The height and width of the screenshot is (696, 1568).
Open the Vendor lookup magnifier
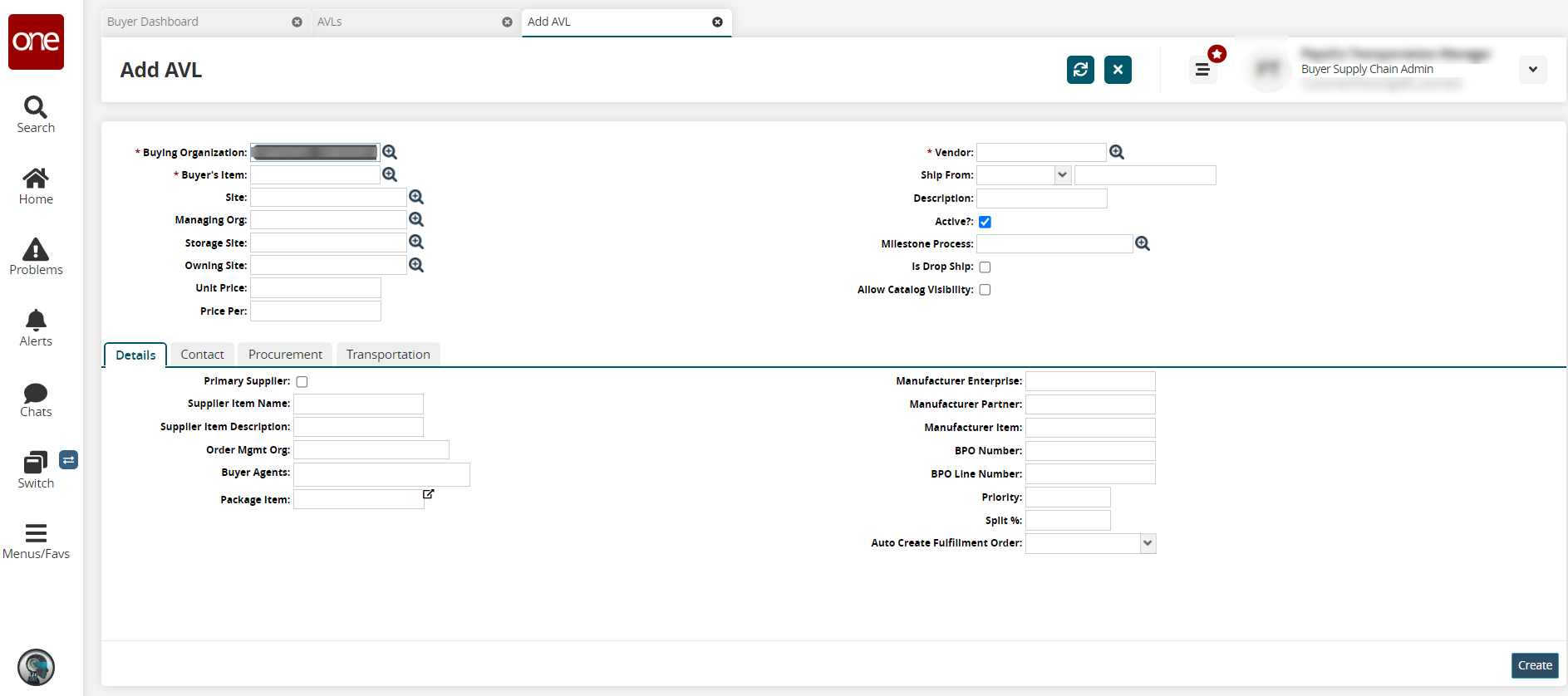pyautogui.click(x=1117, y=152)
